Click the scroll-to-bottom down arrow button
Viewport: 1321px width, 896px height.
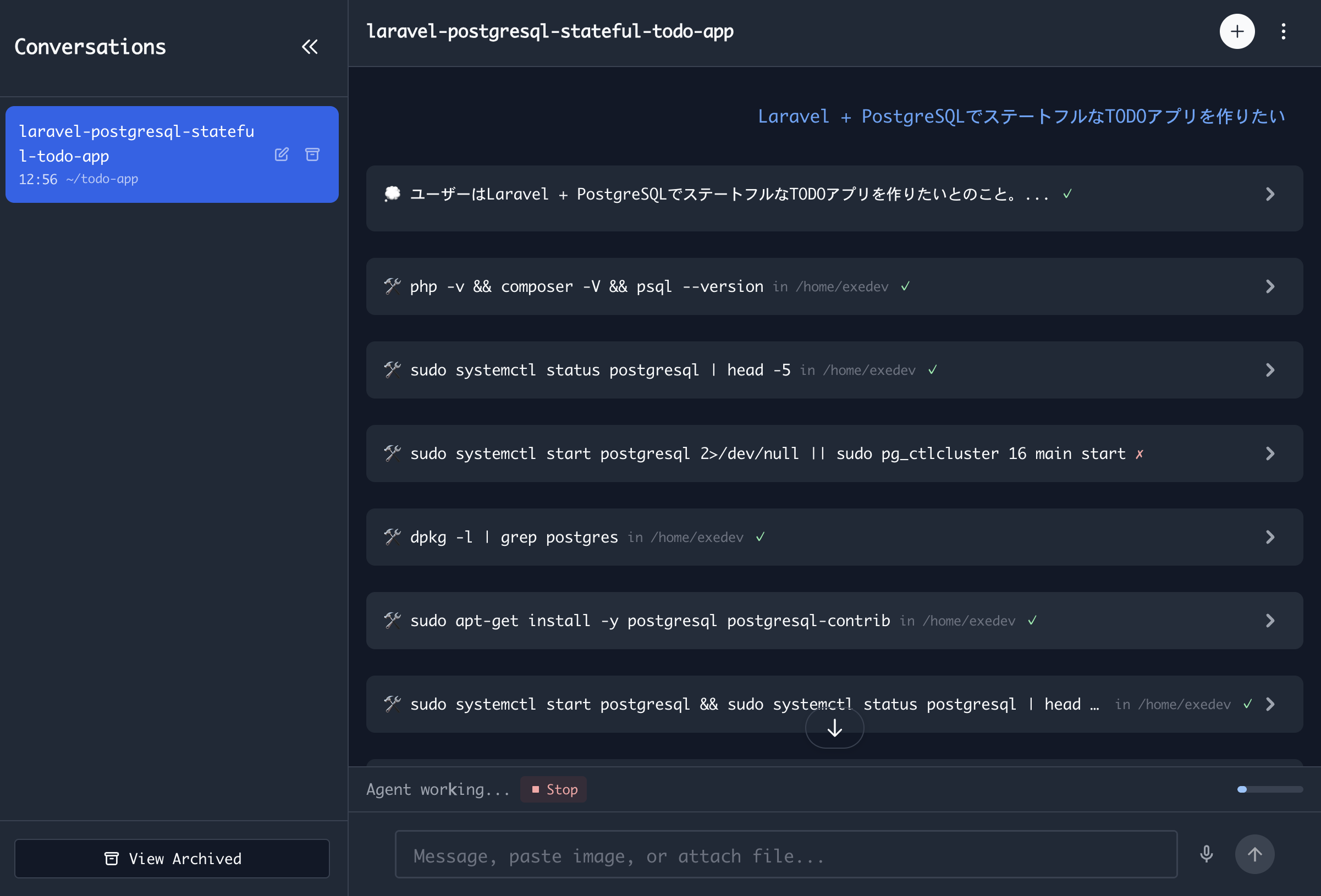click(x=834, y=728)
